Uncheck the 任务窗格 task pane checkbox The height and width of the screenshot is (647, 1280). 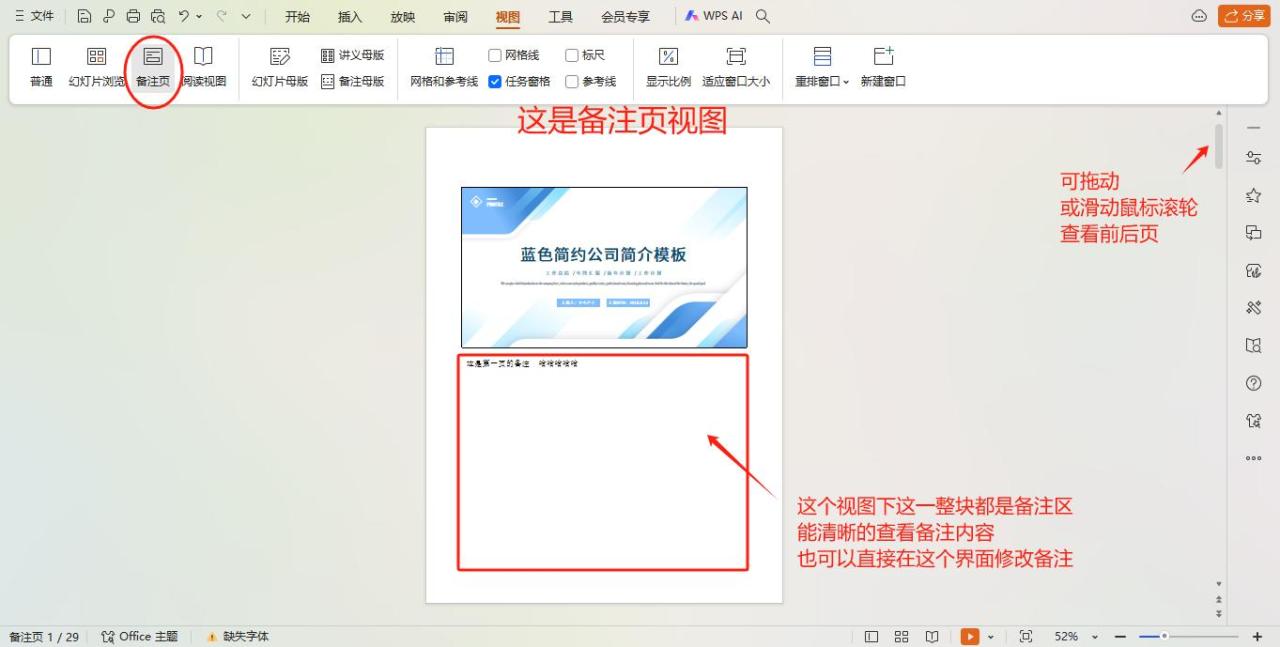click(494, 81)
